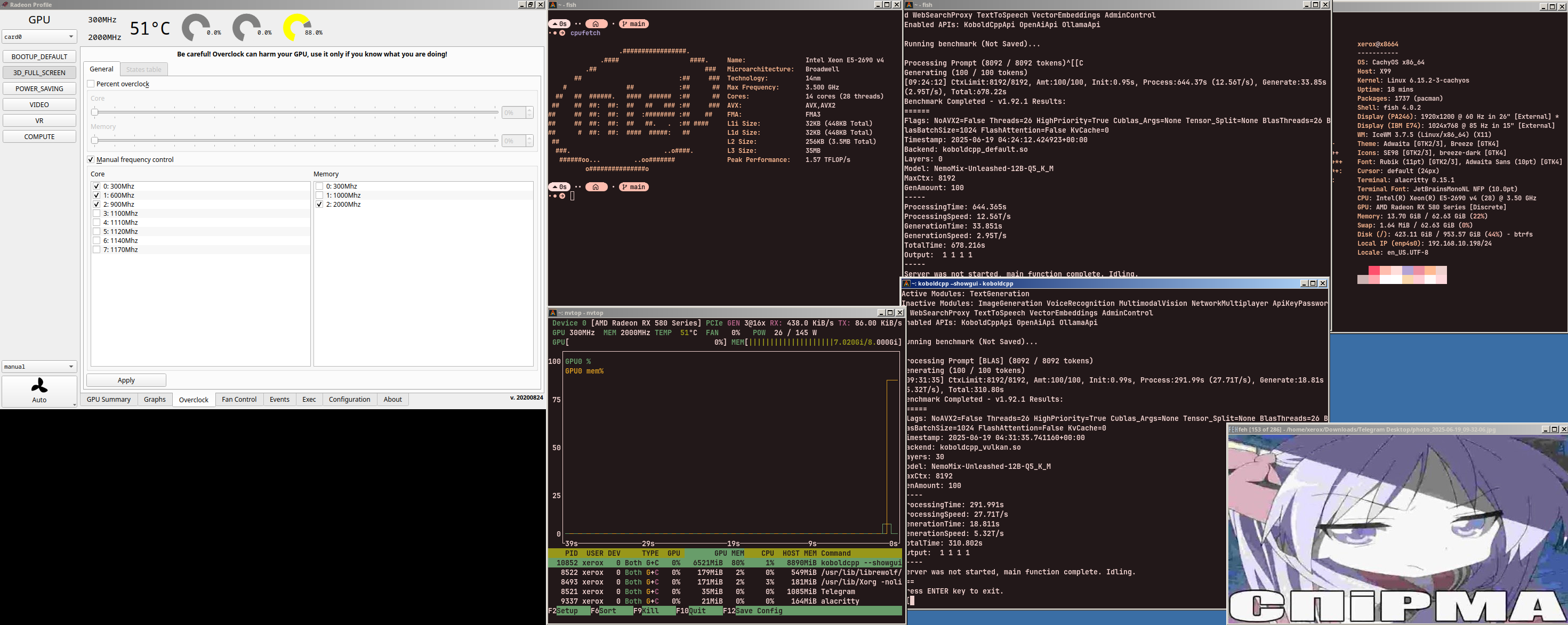Switch to the Fan Control tab

point(239,400)
